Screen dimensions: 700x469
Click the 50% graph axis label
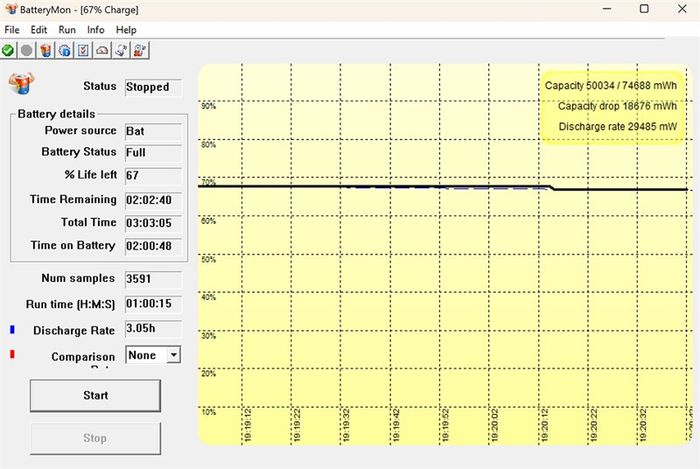208,259
